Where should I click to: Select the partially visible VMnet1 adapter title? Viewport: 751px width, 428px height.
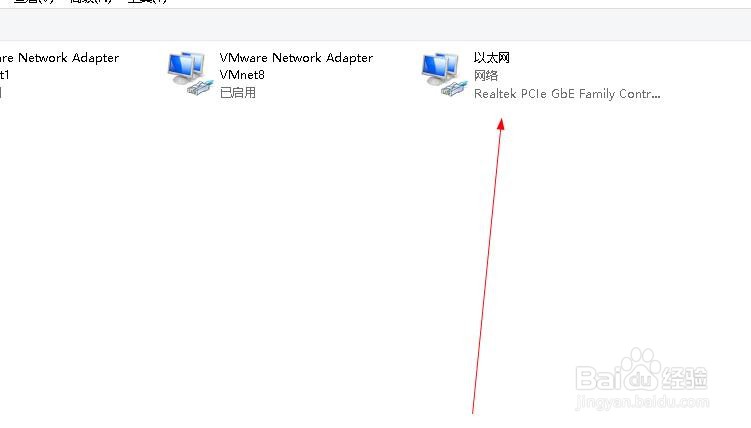click(59, 58)
